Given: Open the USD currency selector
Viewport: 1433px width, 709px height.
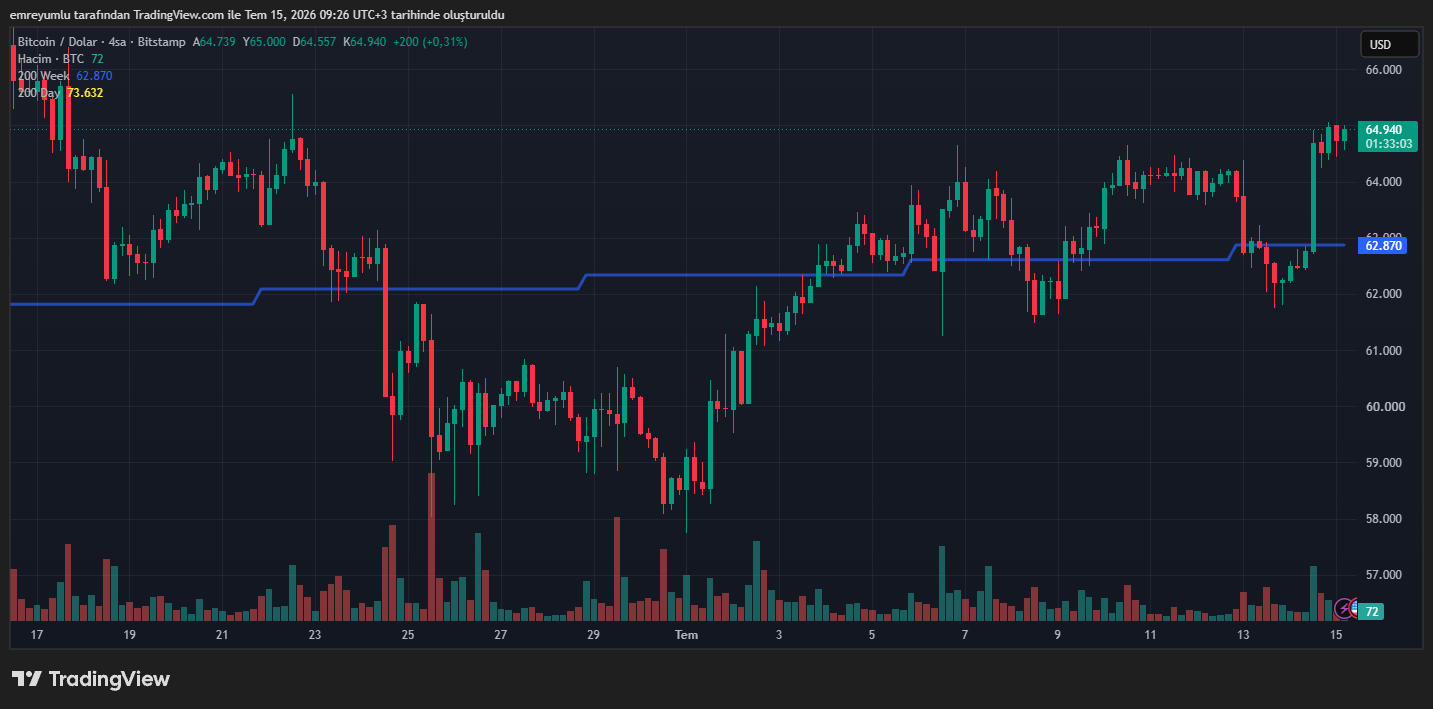Looking at the screenshot, I should [1389, 44].
